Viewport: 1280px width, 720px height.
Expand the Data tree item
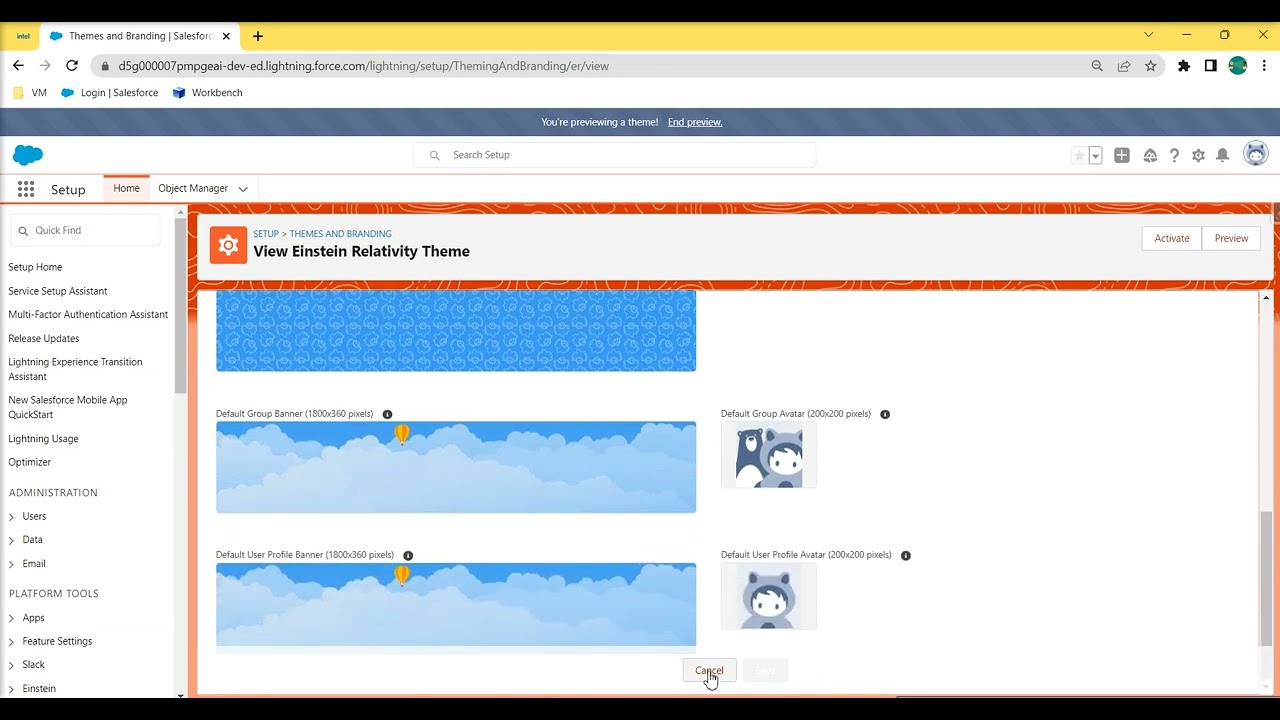click(12, 540)
